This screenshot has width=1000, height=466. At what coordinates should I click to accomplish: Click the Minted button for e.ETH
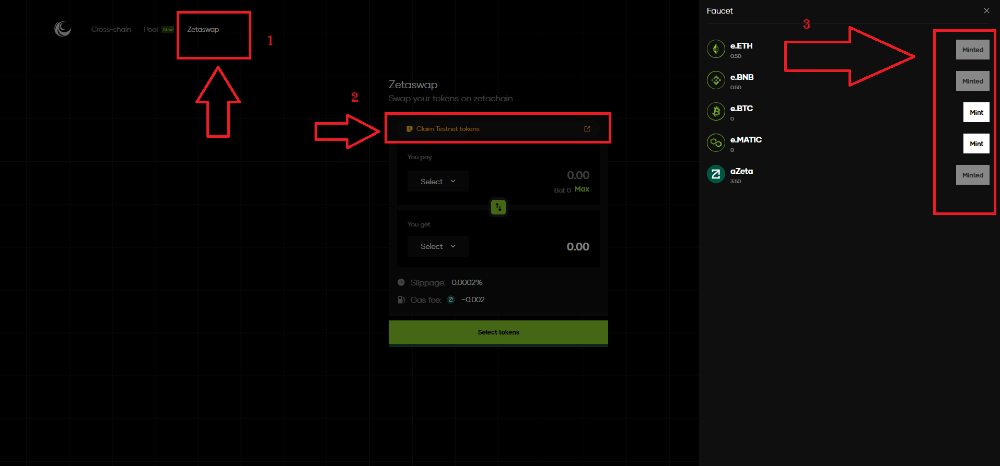point(973,49)
